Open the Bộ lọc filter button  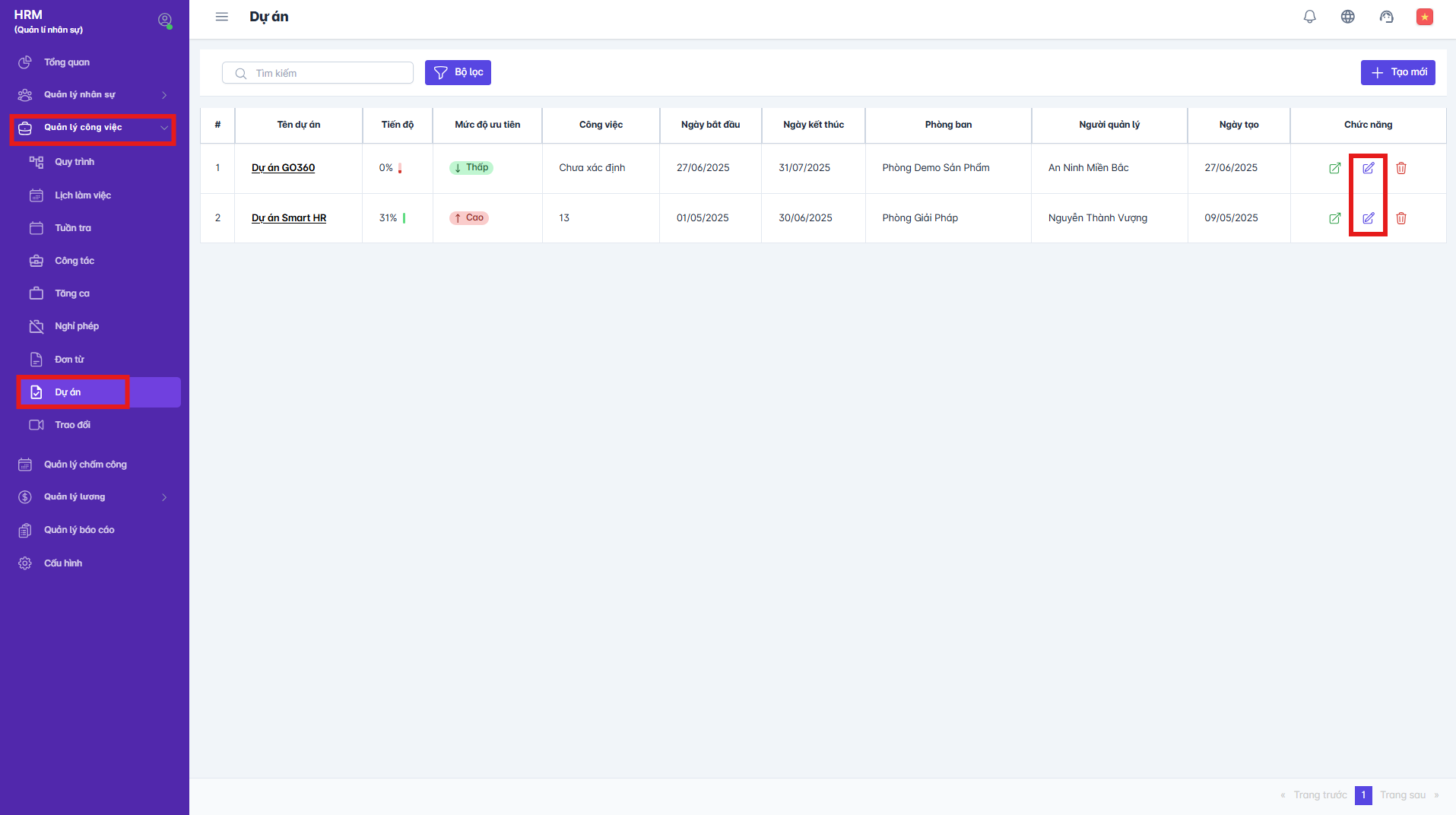pyautogui.click(x=458, y=72)
